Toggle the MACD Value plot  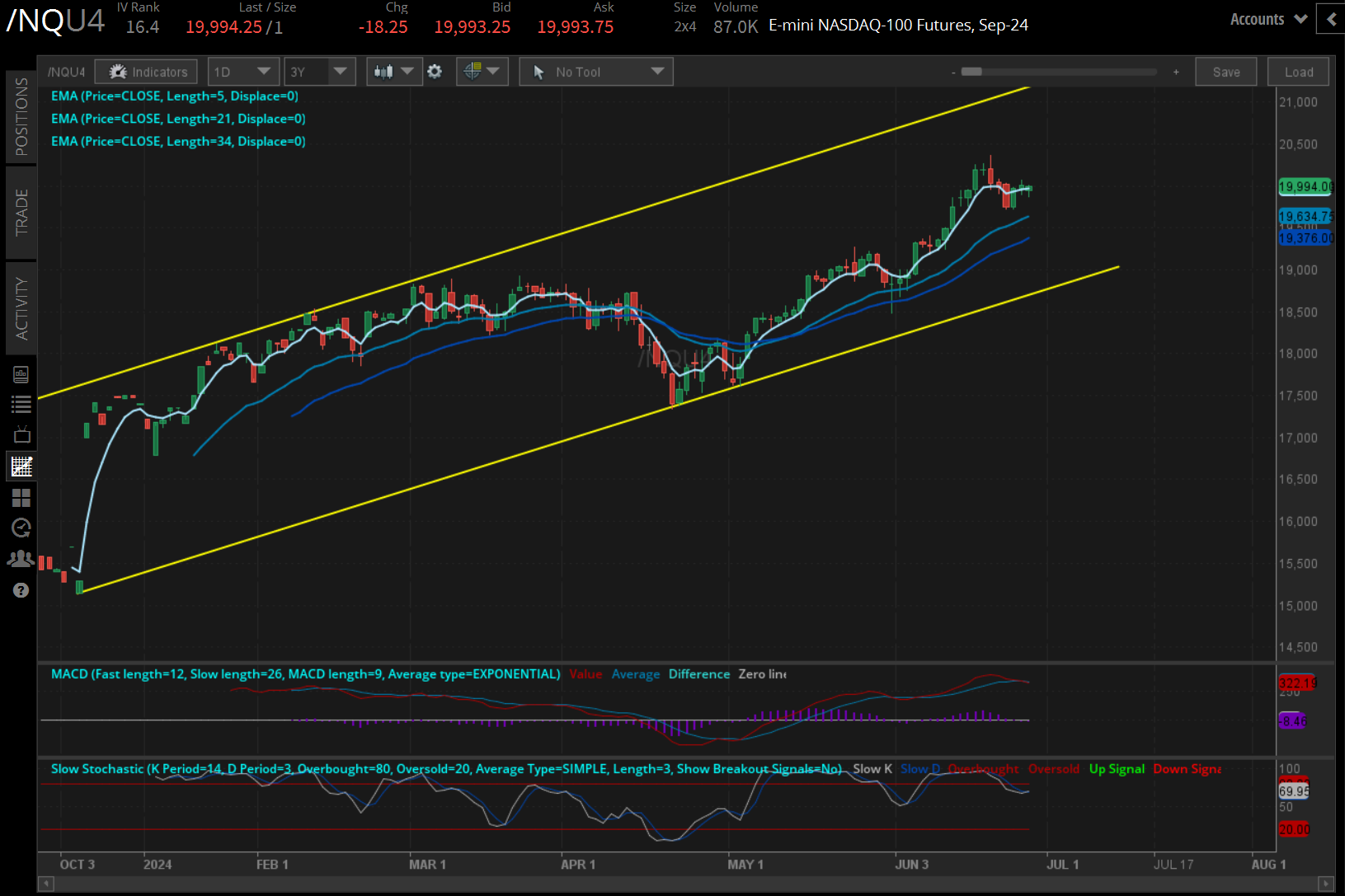585,673
